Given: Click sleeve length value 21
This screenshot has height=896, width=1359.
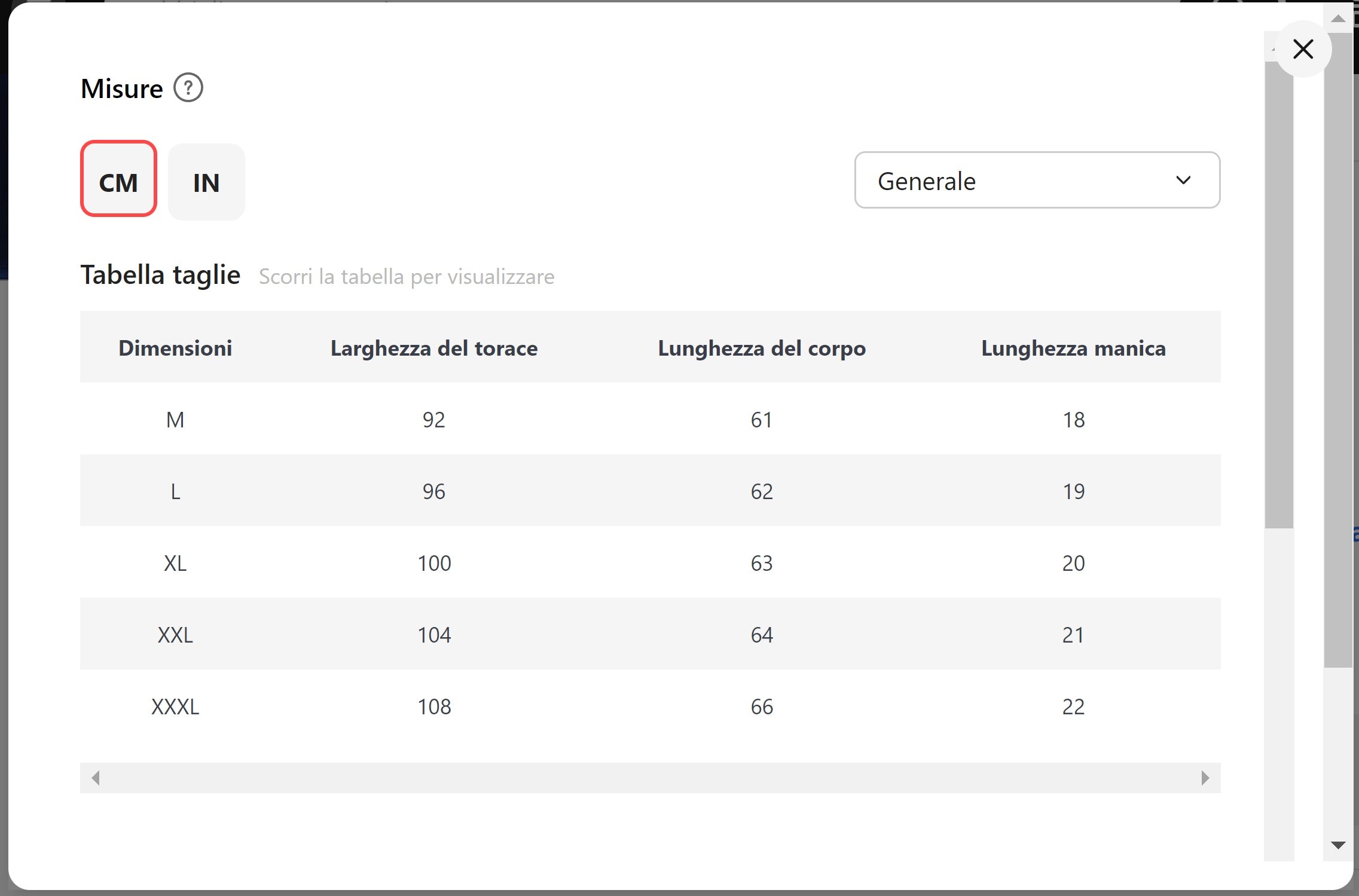Looking at the screenshot, I should pos(1073,635).
